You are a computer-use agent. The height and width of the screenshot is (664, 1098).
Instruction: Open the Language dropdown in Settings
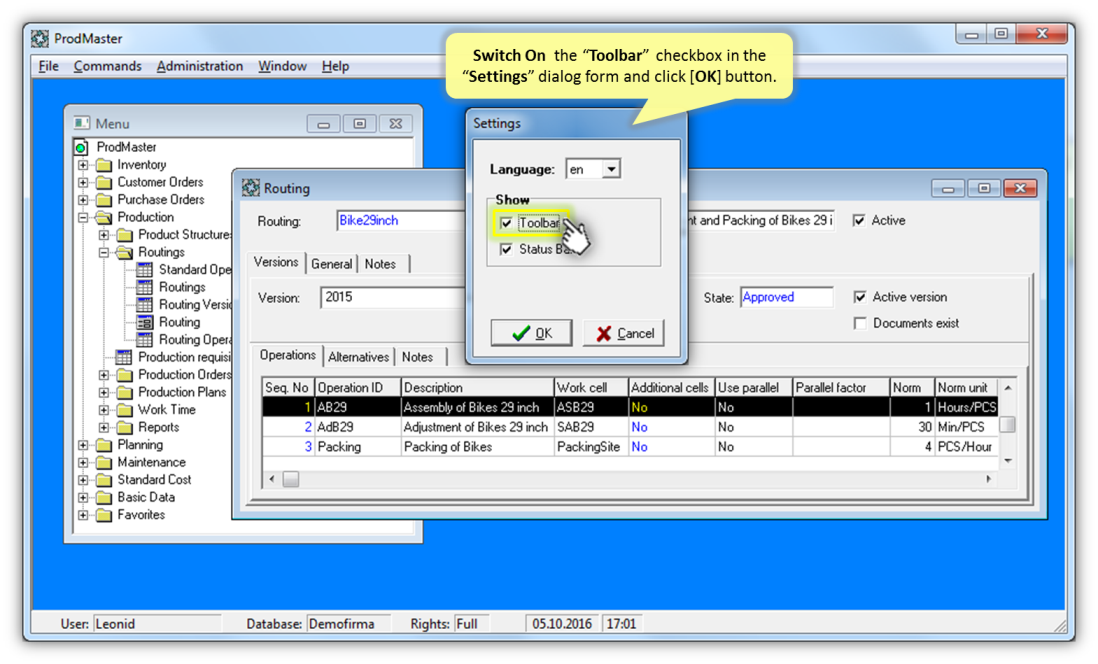[x=611, y=170]
